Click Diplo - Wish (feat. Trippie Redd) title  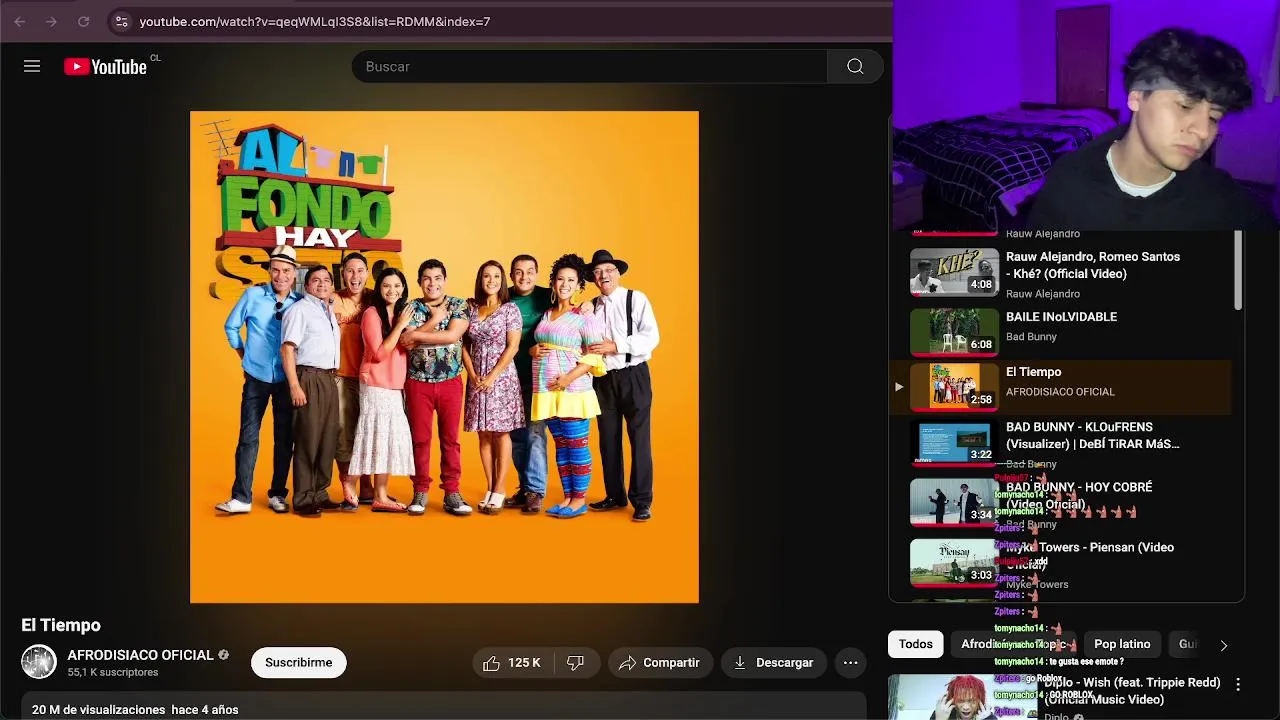pyautogui.click(x=1132, y=691)
